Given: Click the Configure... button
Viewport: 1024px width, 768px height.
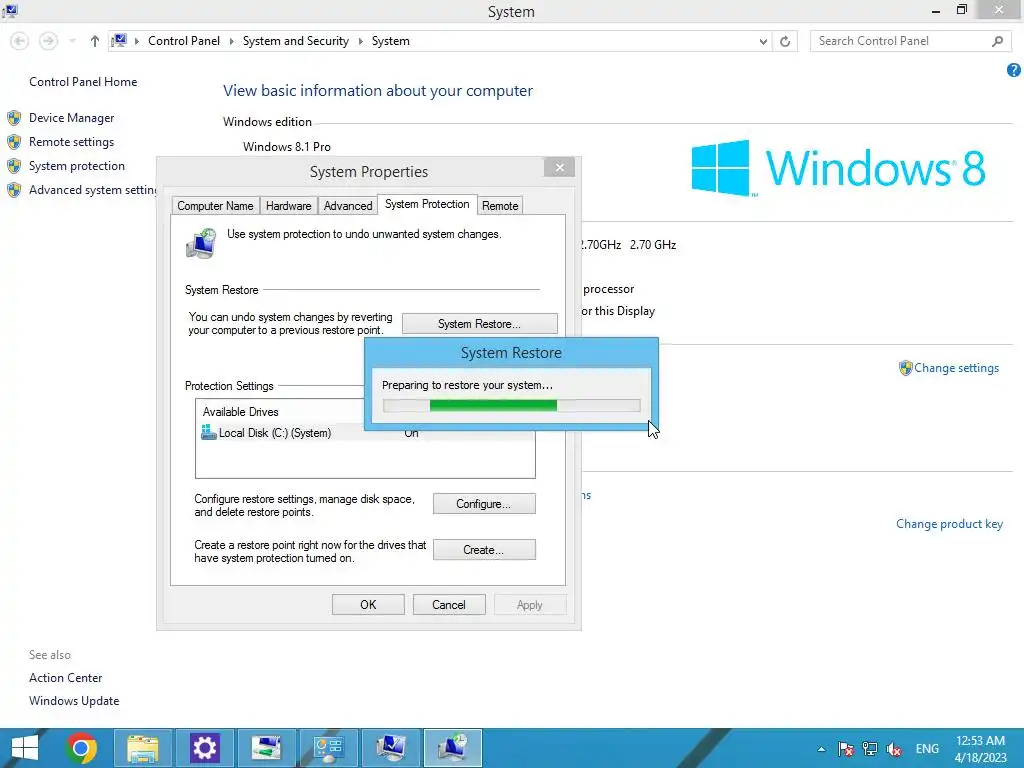Looking at the screenshot, I should tap(484, 504).
